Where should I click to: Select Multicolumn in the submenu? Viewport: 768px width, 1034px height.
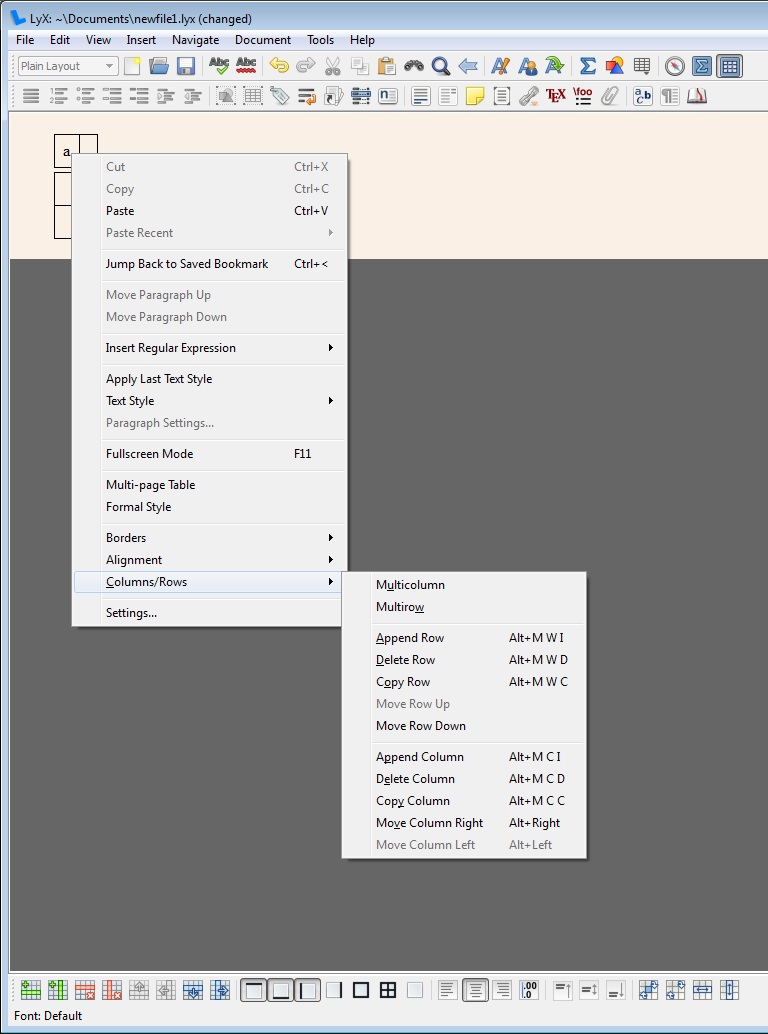pyautogui.click(x=464, y=585)
